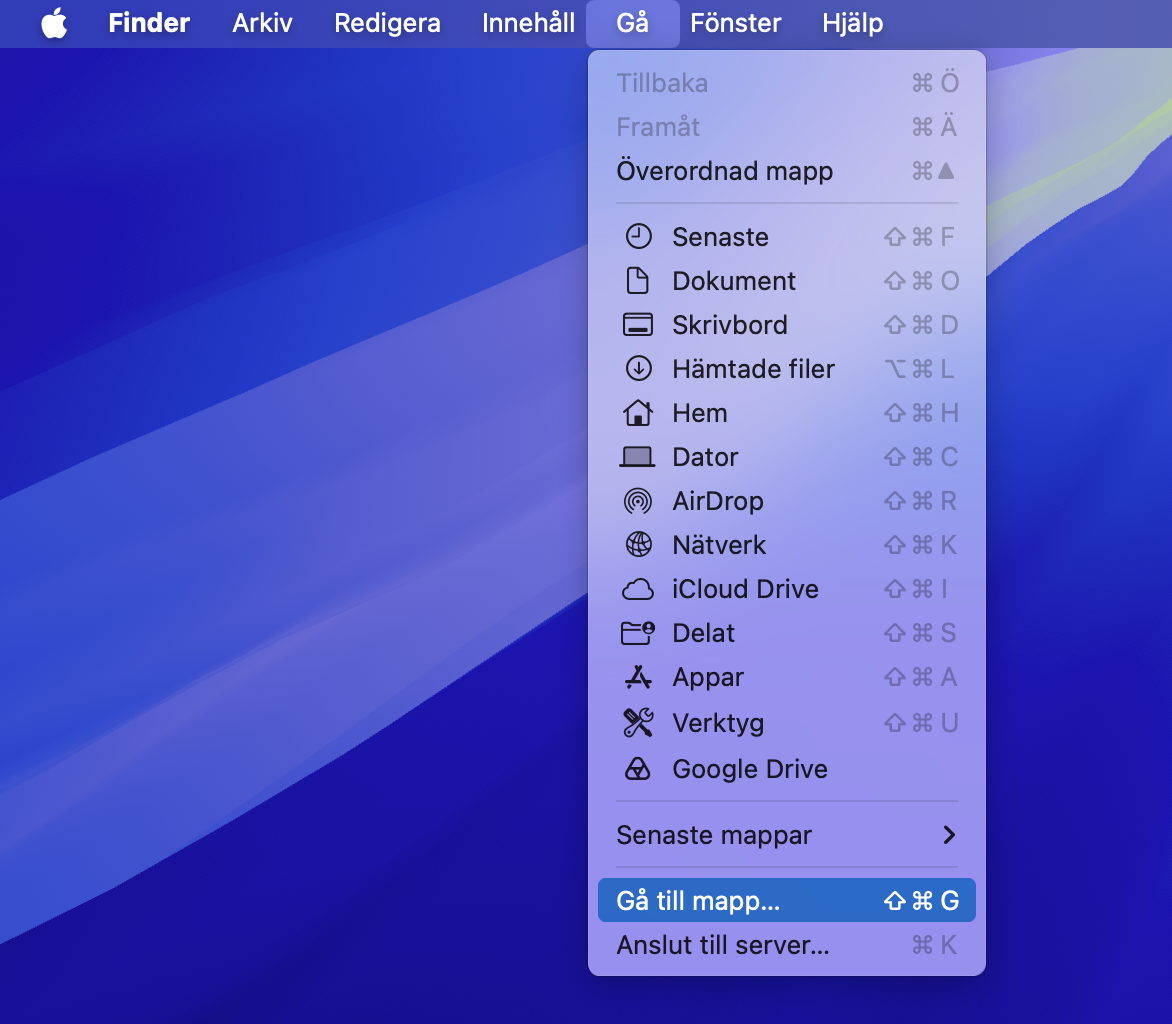Close the open Gå menu title

632,23
